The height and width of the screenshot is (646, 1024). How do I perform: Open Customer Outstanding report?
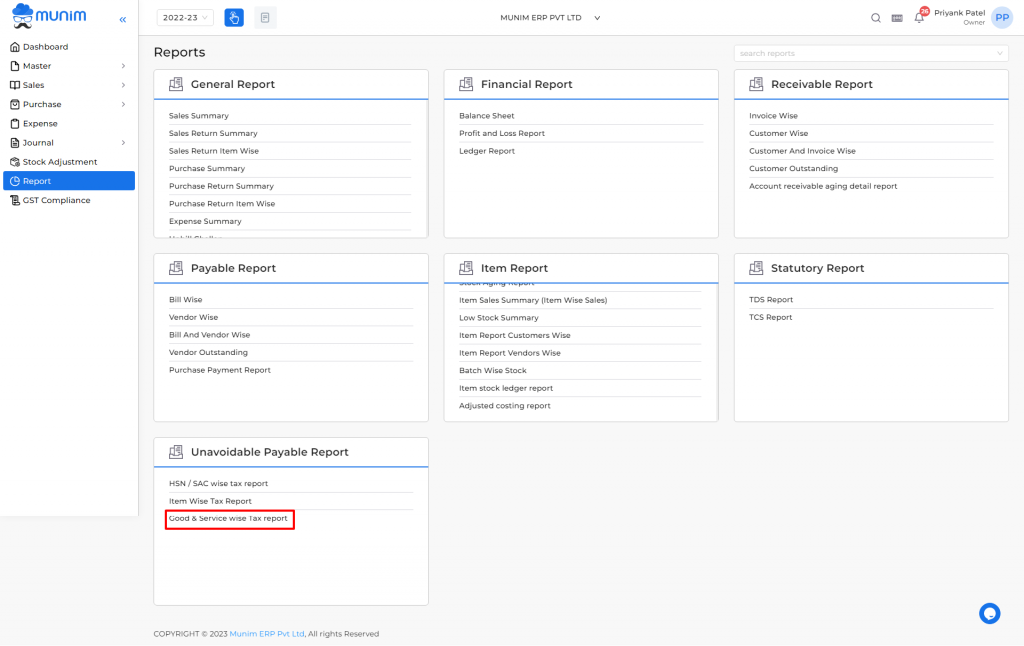click(x=793, y=169)
